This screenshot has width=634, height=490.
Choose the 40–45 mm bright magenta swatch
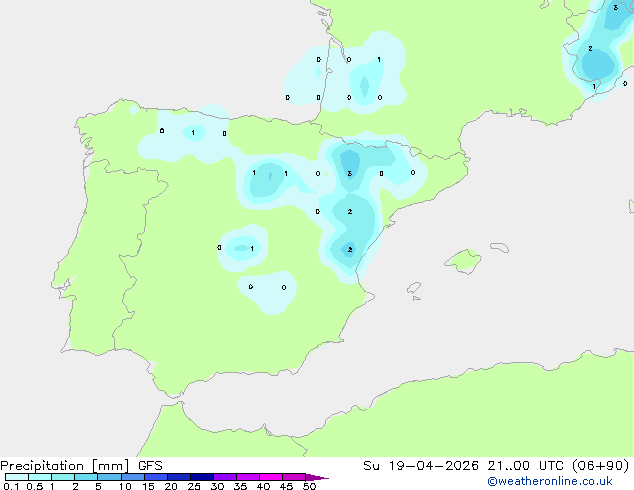[x=271, y=477]
